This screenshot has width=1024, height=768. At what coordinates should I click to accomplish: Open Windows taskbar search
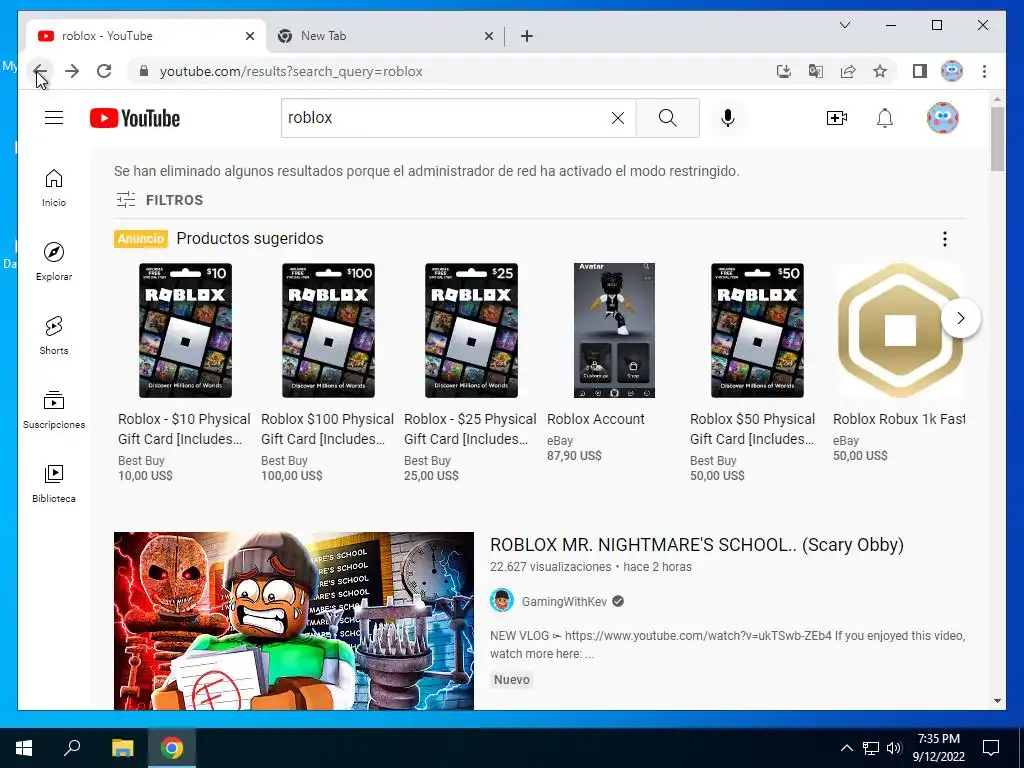tap(72, 748)
